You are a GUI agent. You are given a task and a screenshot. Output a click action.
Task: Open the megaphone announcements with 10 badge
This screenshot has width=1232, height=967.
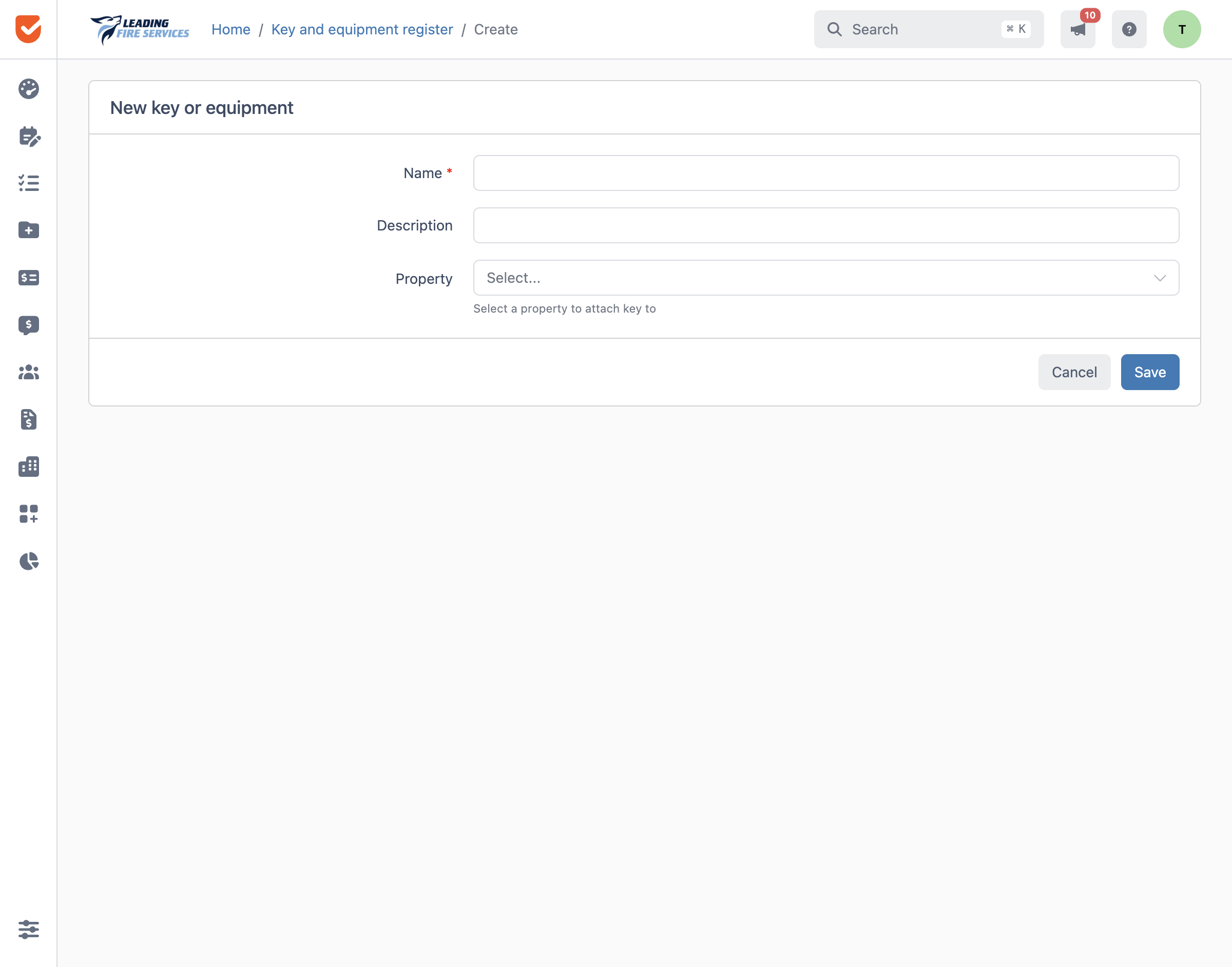click(1077, 29)
